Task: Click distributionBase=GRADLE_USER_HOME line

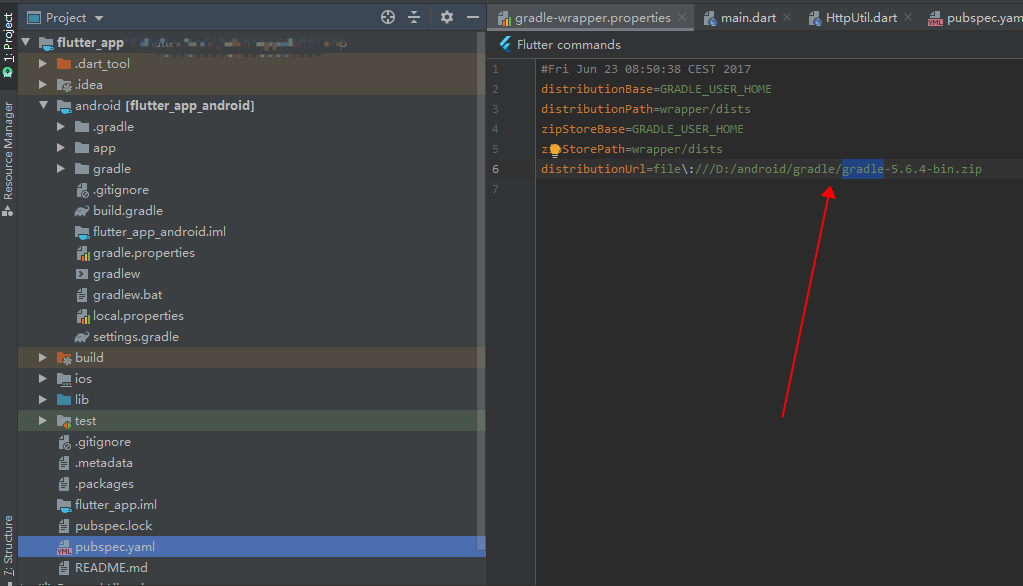Action: [656, 89]
